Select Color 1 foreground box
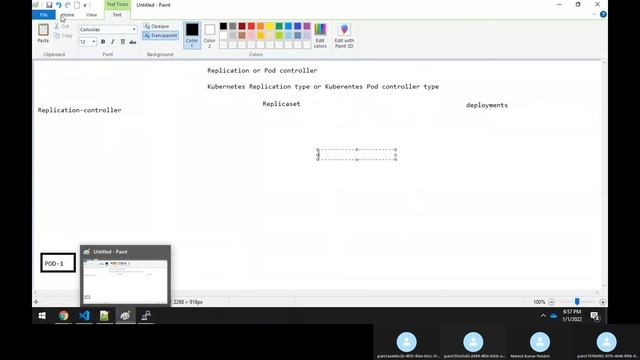Image resolution: width=640 pixels, height=360 pixels. click(x=192, y=36)
